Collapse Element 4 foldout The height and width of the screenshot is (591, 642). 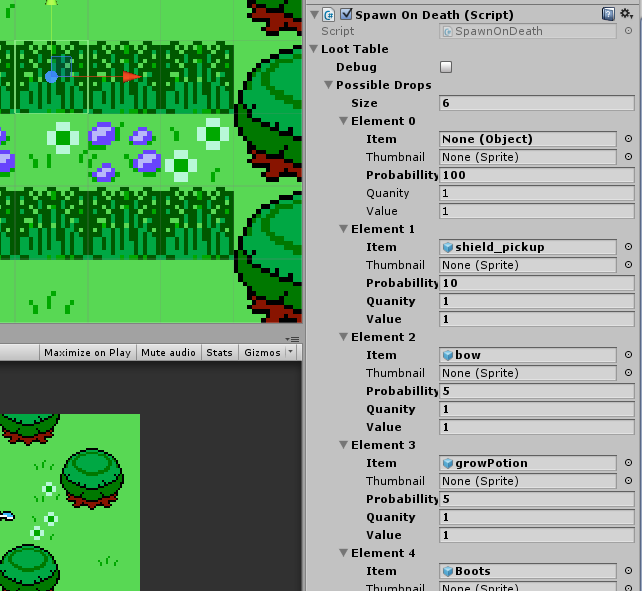click(344, 553)
